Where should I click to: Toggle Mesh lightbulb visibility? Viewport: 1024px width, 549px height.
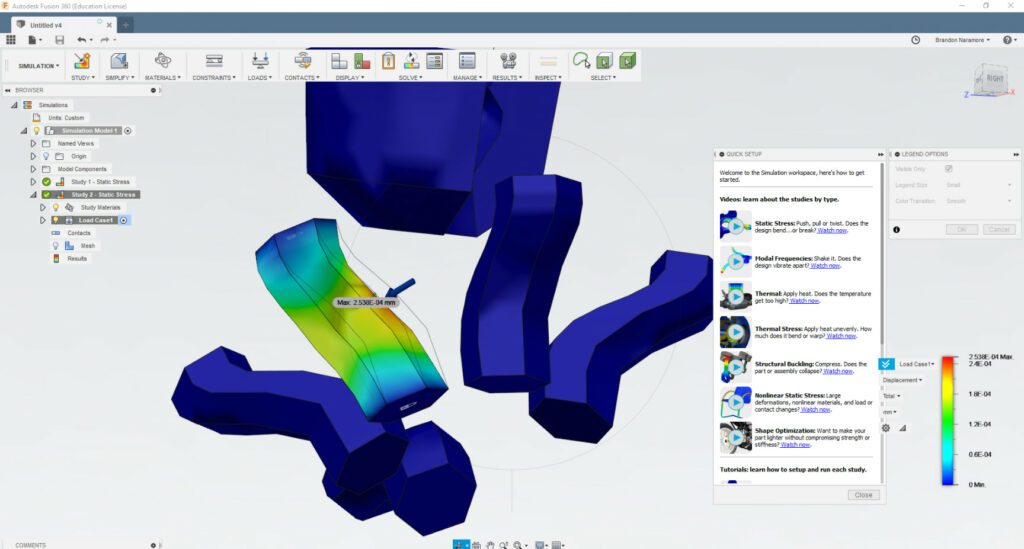coord(56,245)
